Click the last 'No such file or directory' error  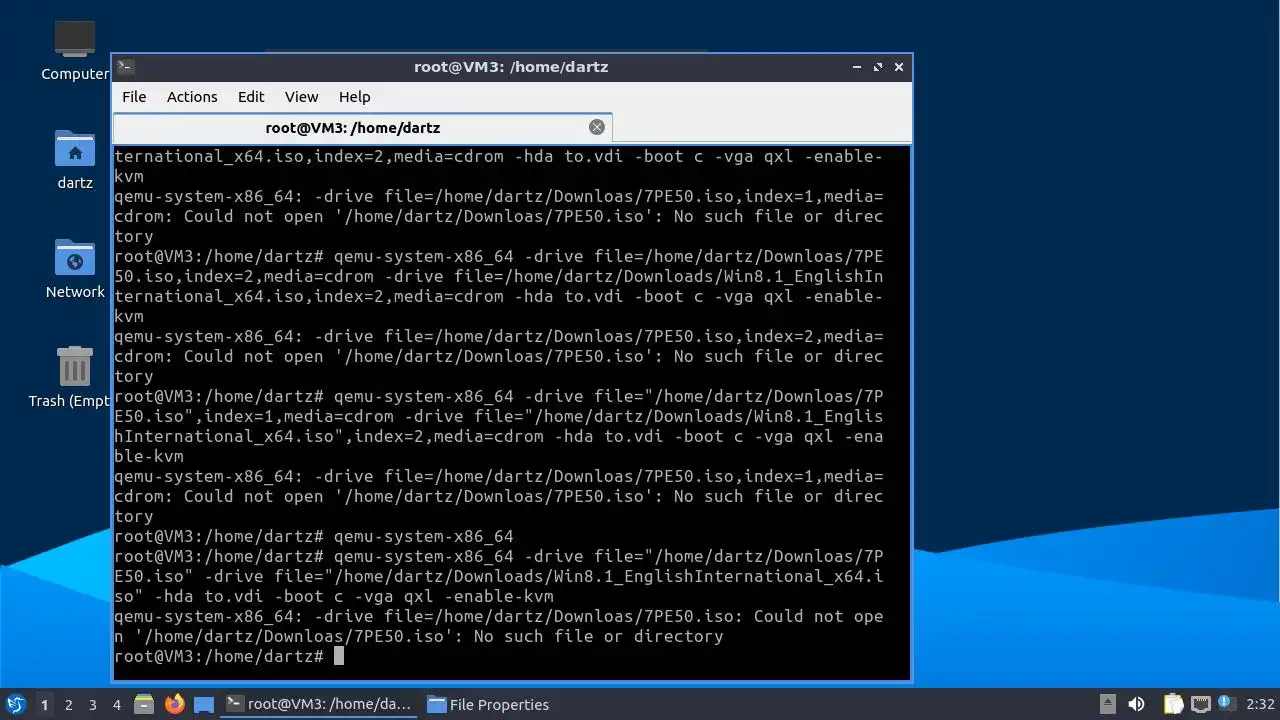598,636
